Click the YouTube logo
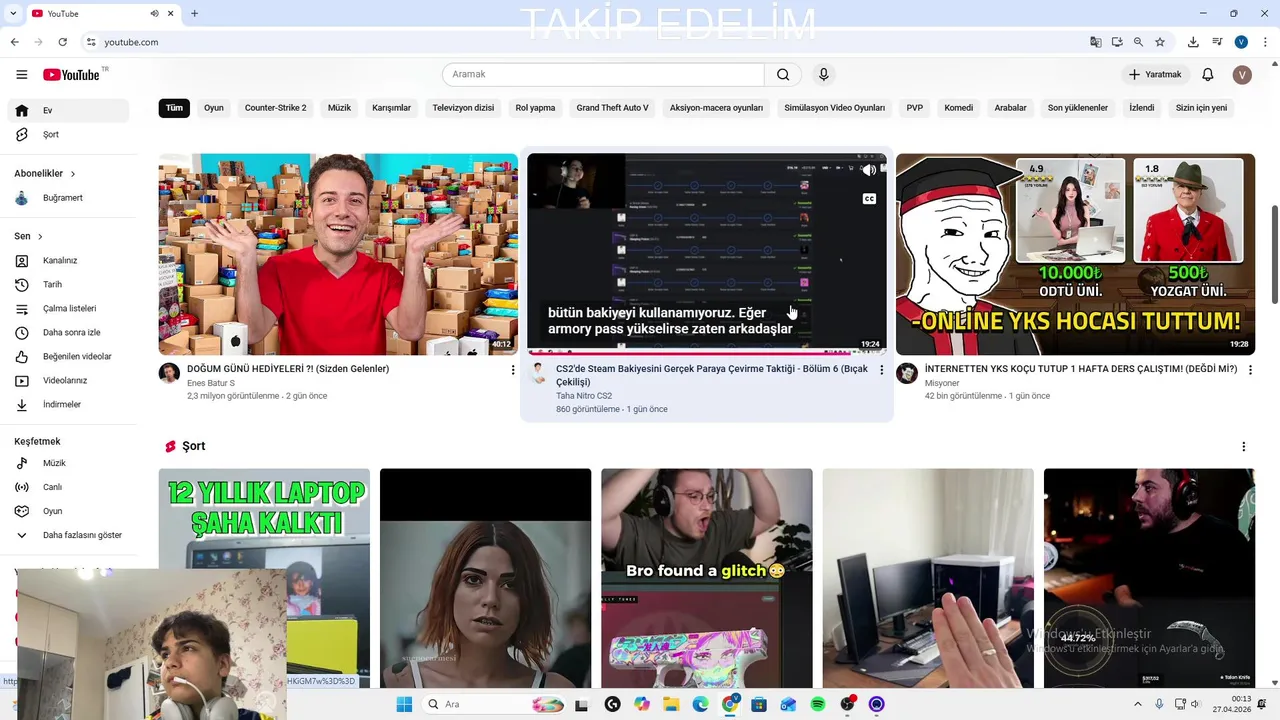 (71, 75)
